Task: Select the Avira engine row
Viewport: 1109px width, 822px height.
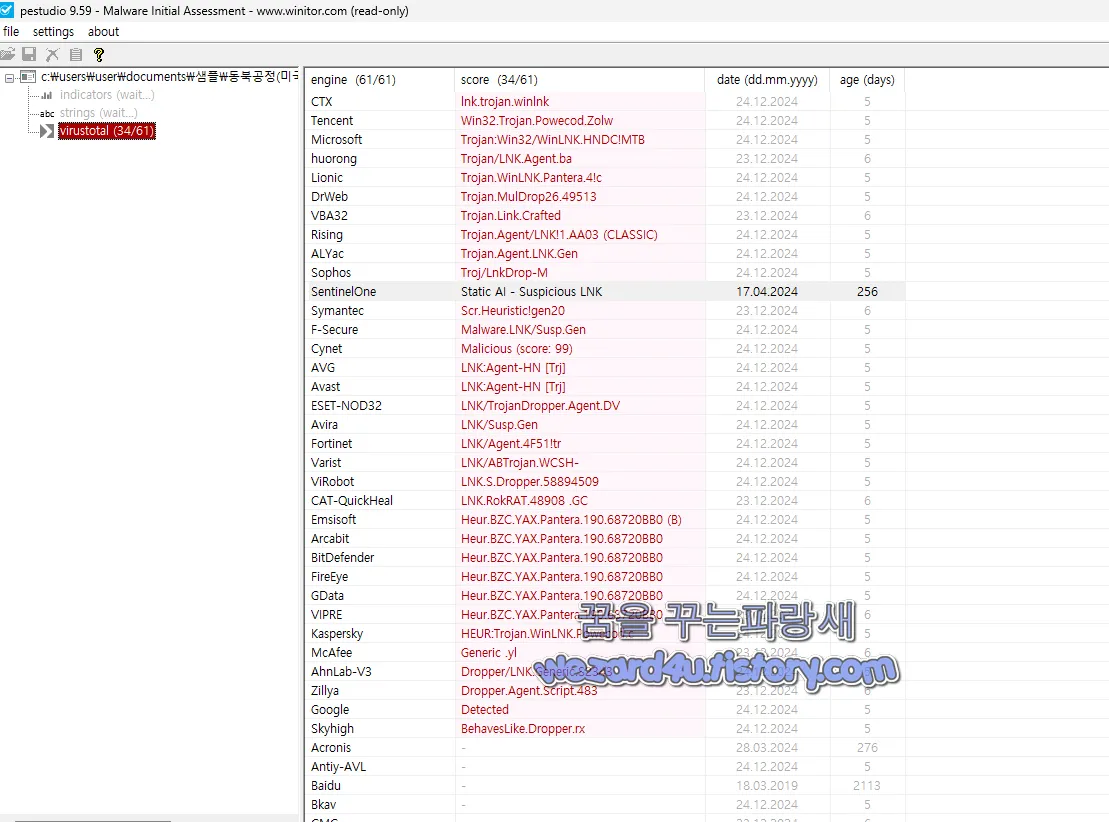Action: point(605,425)
